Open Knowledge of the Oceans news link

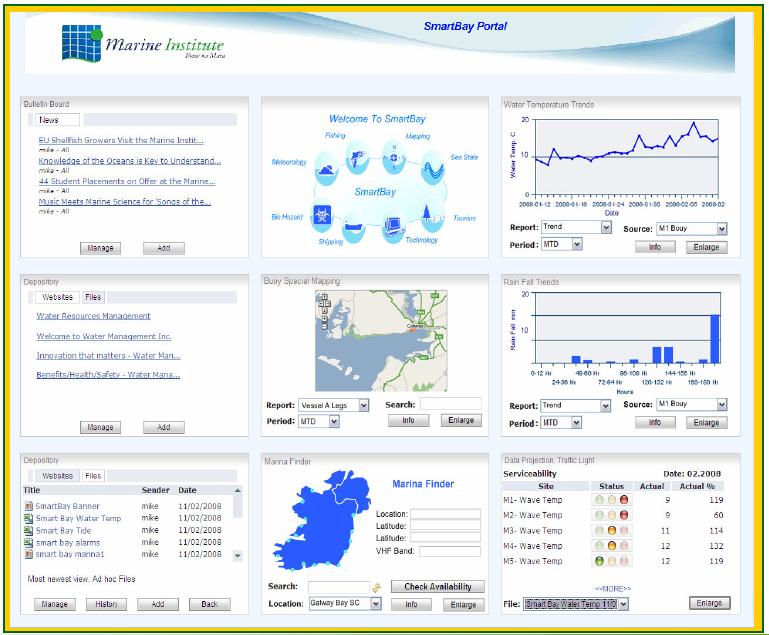click(x=129, y=161)
